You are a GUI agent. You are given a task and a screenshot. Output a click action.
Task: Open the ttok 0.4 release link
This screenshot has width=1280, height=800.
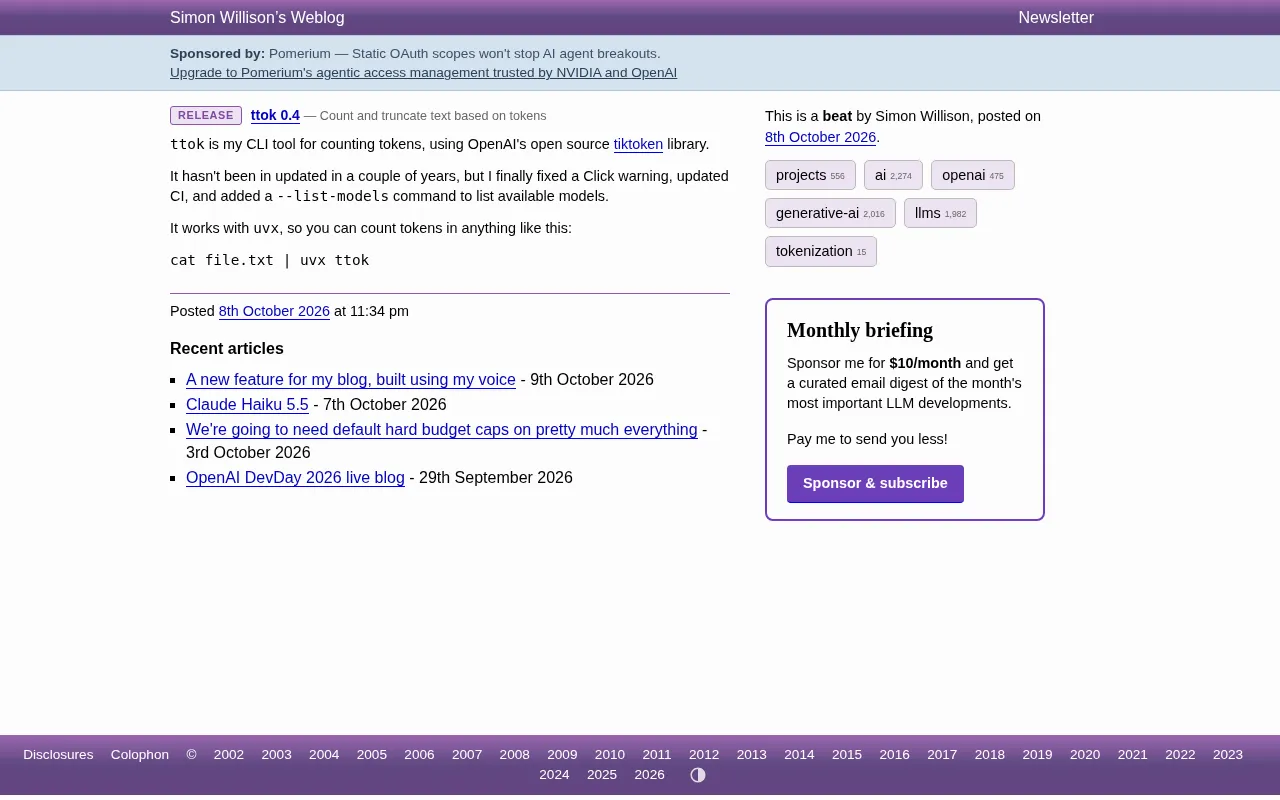pyautogui.click(x=275, y=116)
